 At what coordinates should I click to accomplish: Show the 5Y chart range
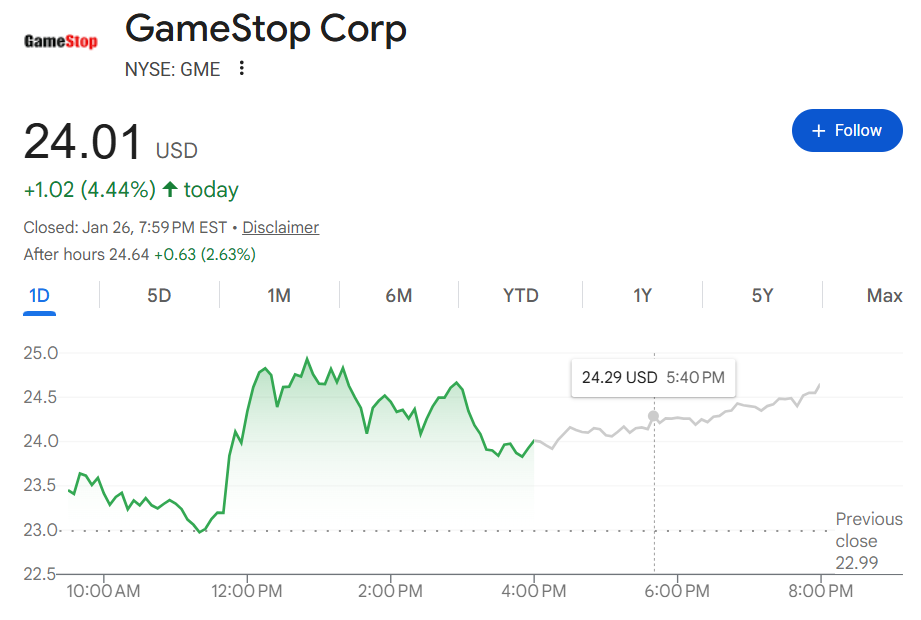click(762, 295)
